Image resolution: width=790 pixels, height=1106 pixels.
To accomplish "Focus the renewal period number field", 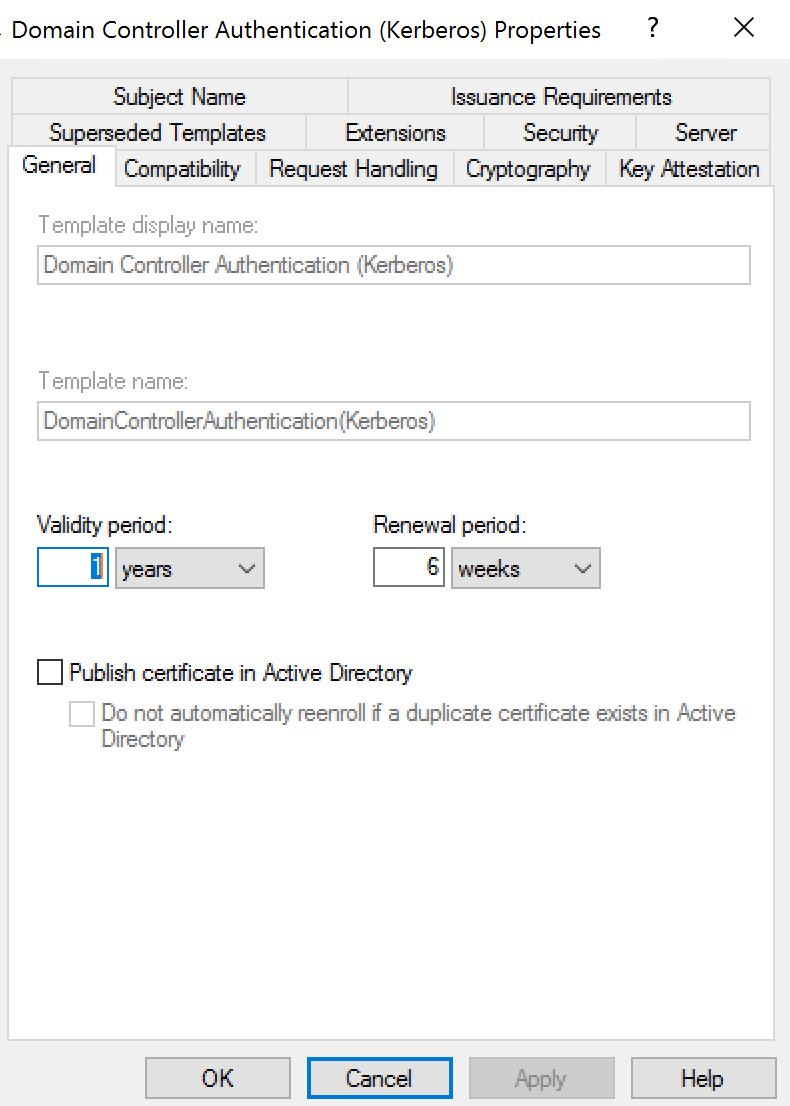I will click(408, 568).
